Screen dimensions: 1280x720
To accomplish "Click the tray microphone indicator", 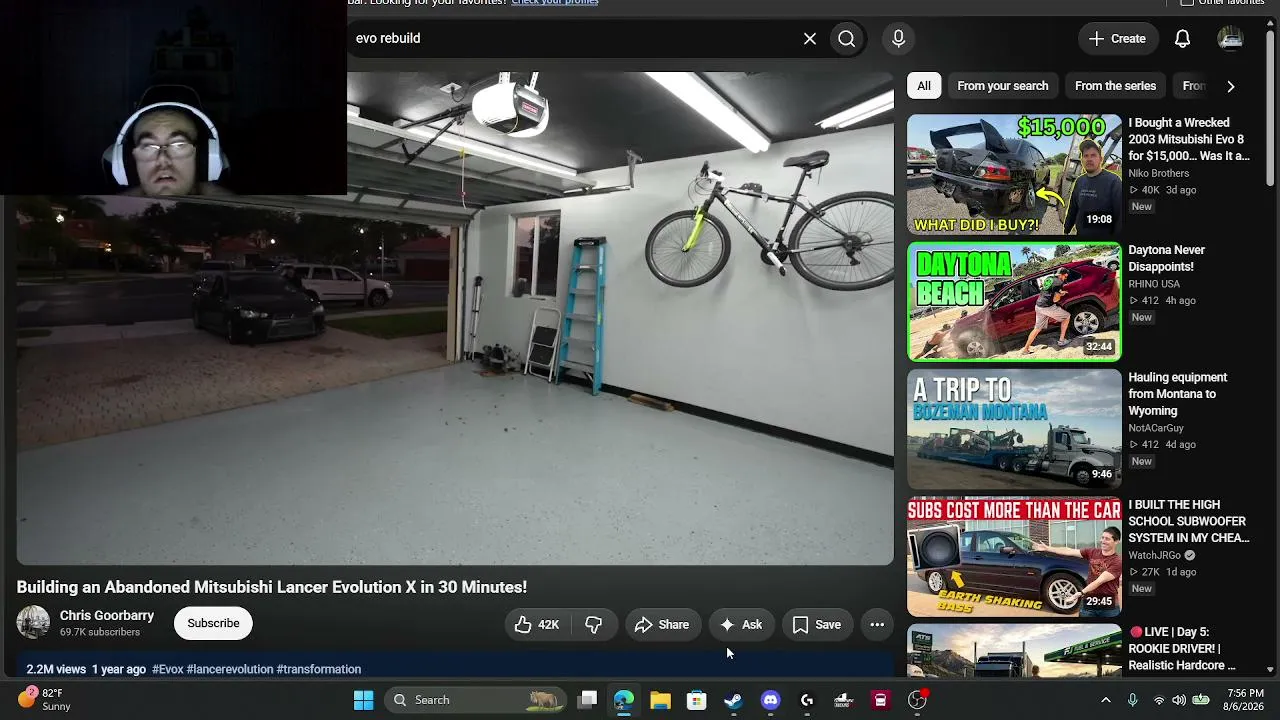I will pyautogui.click(x=1132, y=700).
